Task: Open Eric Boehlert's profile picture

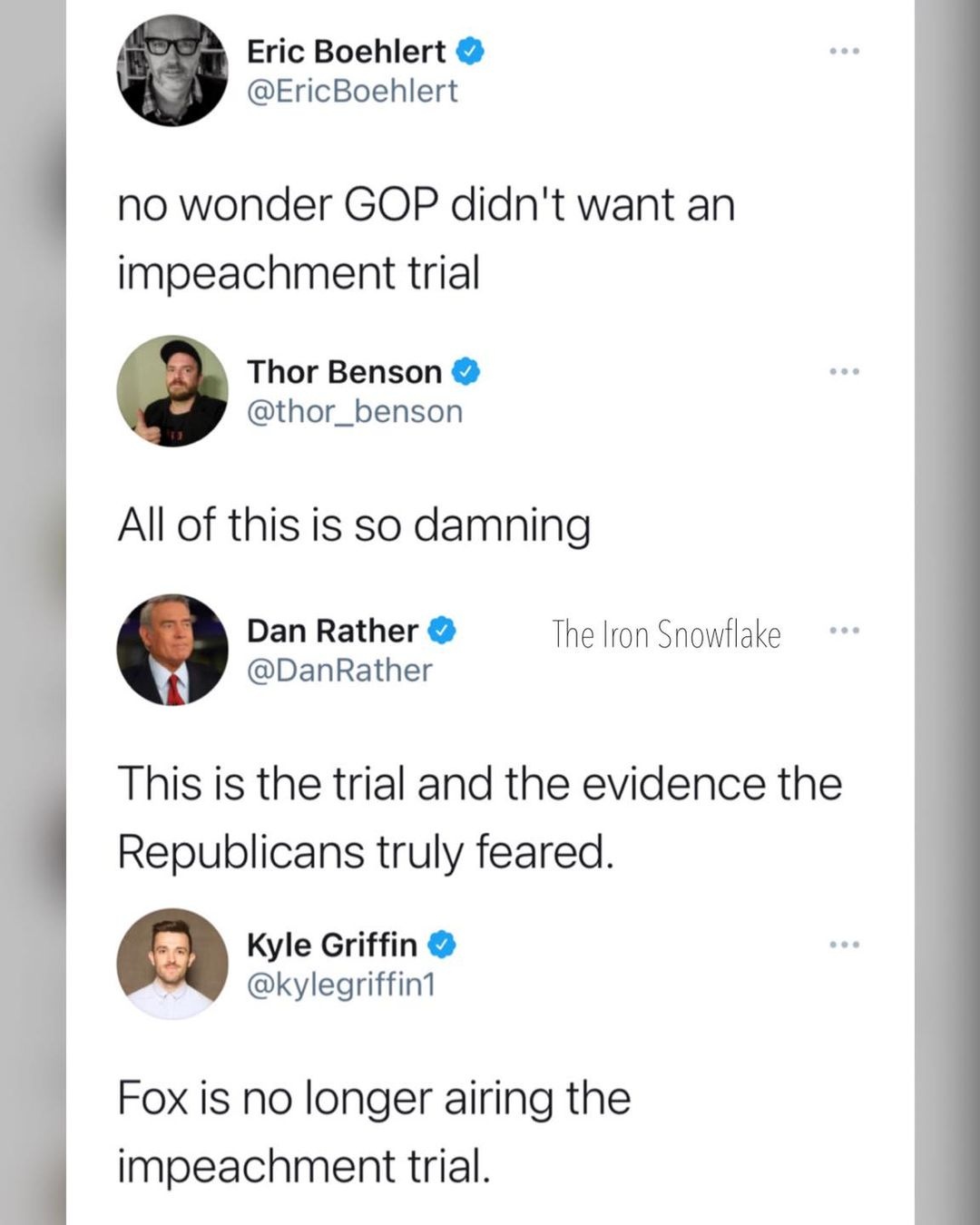Action: coord(172,71)
